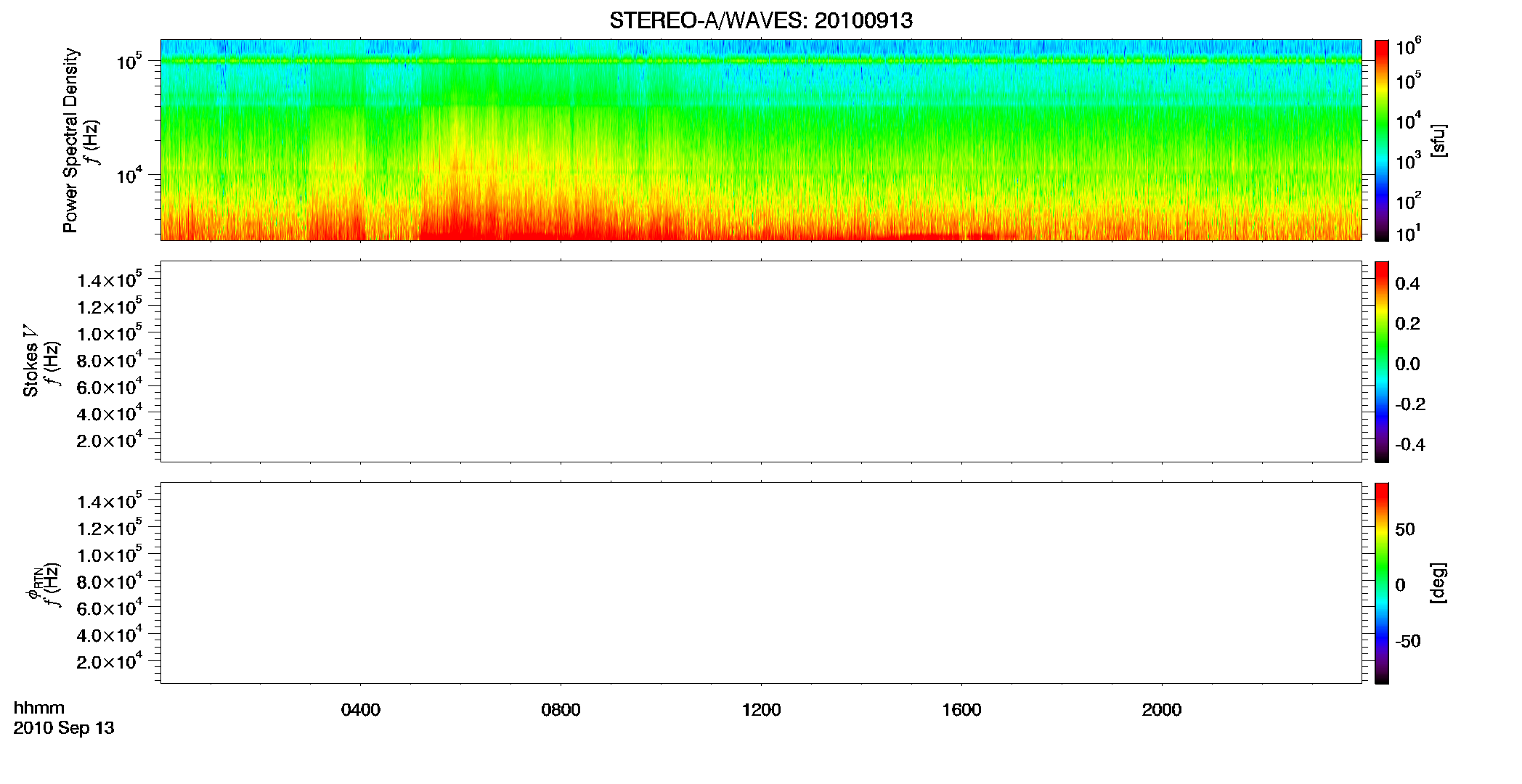Click the 2.0×10^4 tick in the Stokes V panel
Image resolution: width=1522 pixels, height=784 pixels.
(x=110, y=441)
